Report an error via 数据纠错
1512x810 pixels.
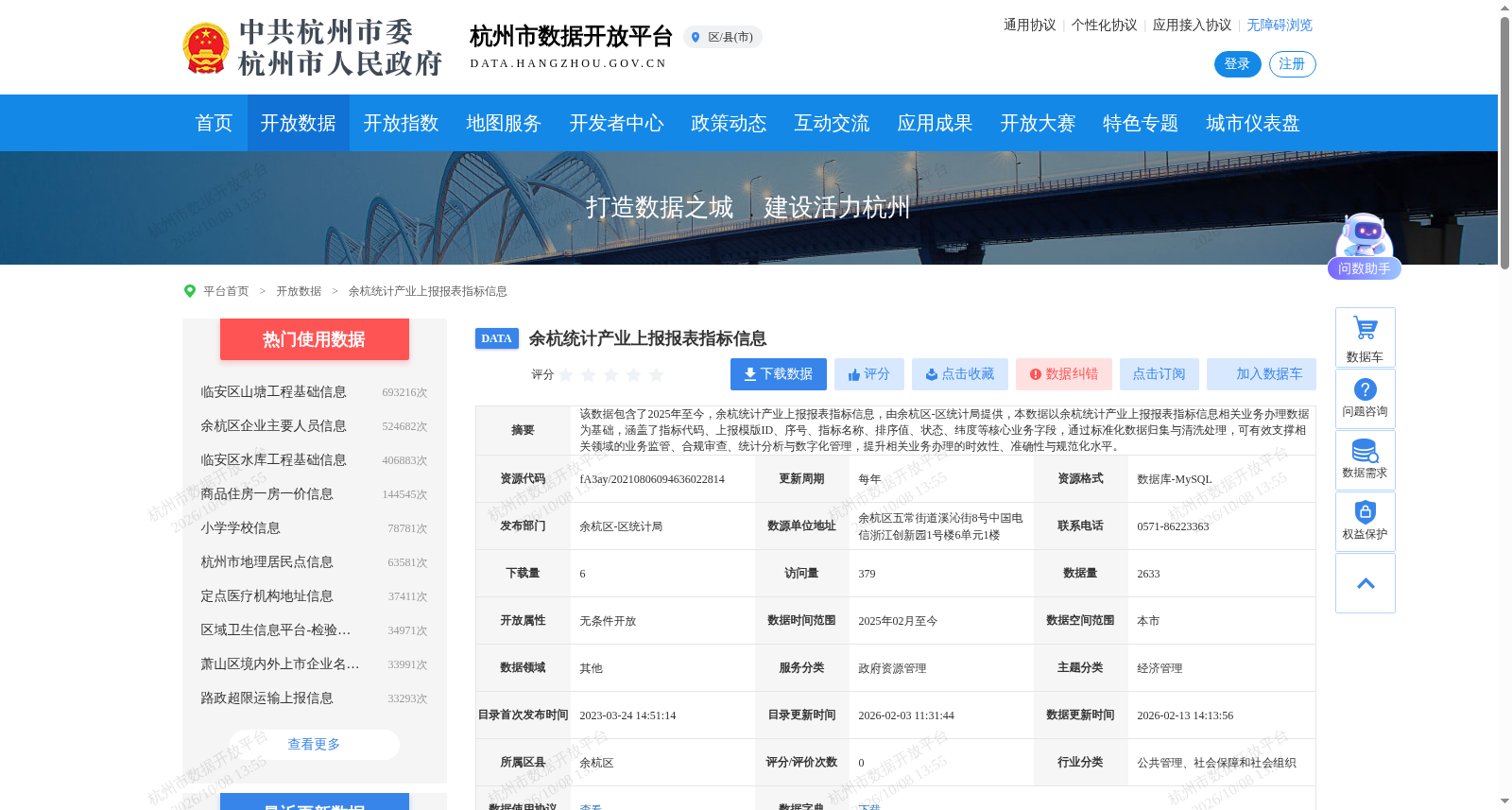1064,374
